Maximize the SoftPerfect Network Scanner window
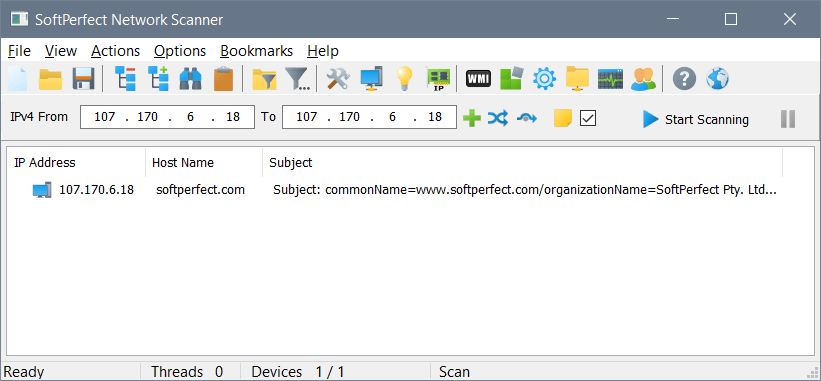821x381 pixels. click(x=731, y=19)
